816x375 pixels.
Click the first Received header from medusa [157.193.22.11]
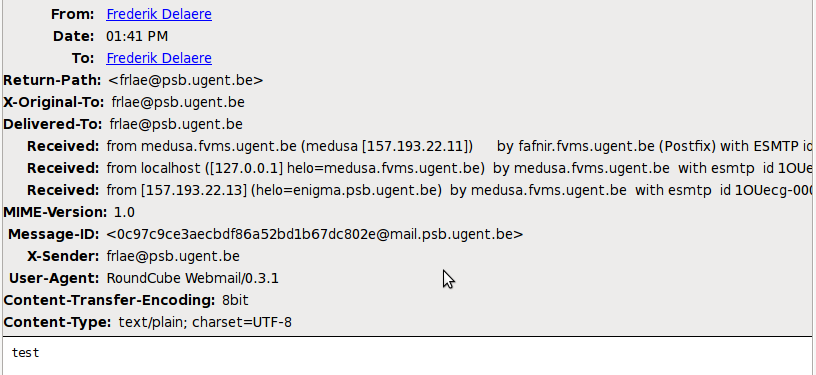459,146
